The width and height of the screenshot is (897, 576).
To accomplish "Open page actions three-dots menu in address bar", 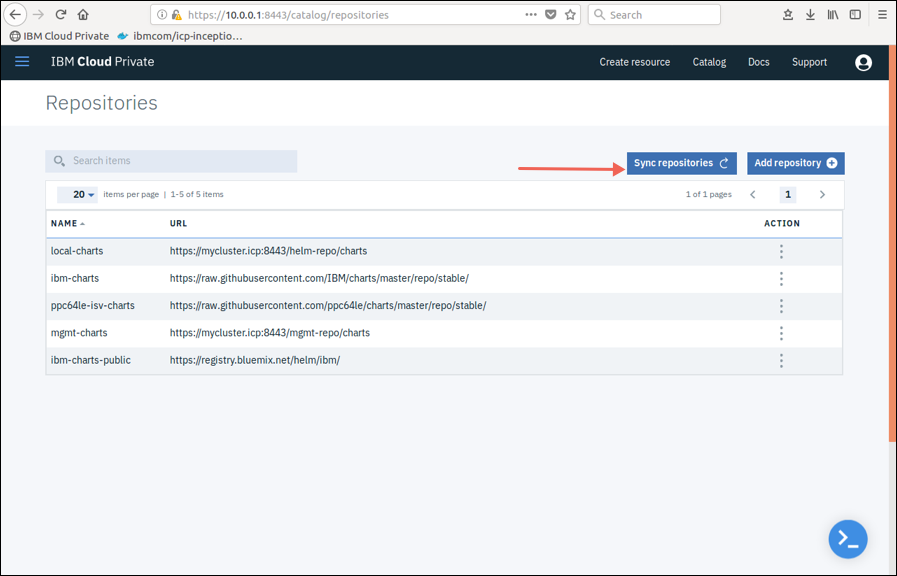I will pos(531,15).
